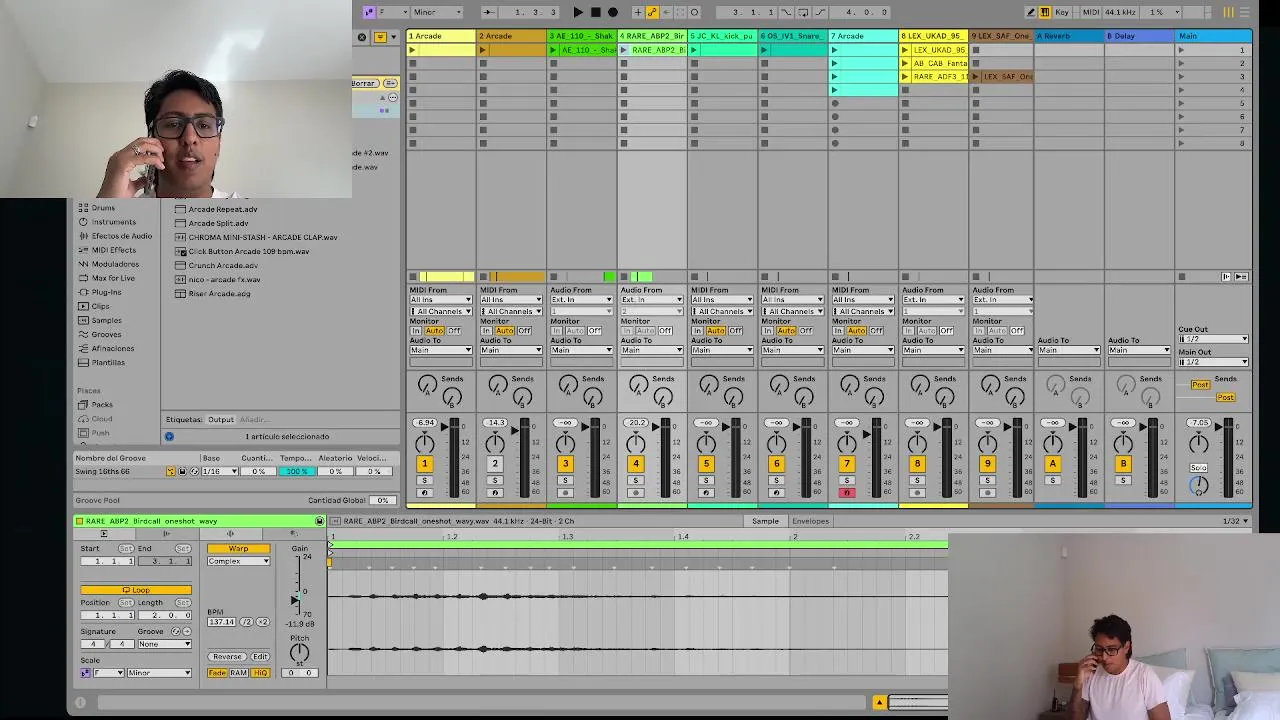Image resolution: width=1280 pixels, height=720 pixels.
Task: Halve clip tempo with /2 button
Action: click(248, 622)
